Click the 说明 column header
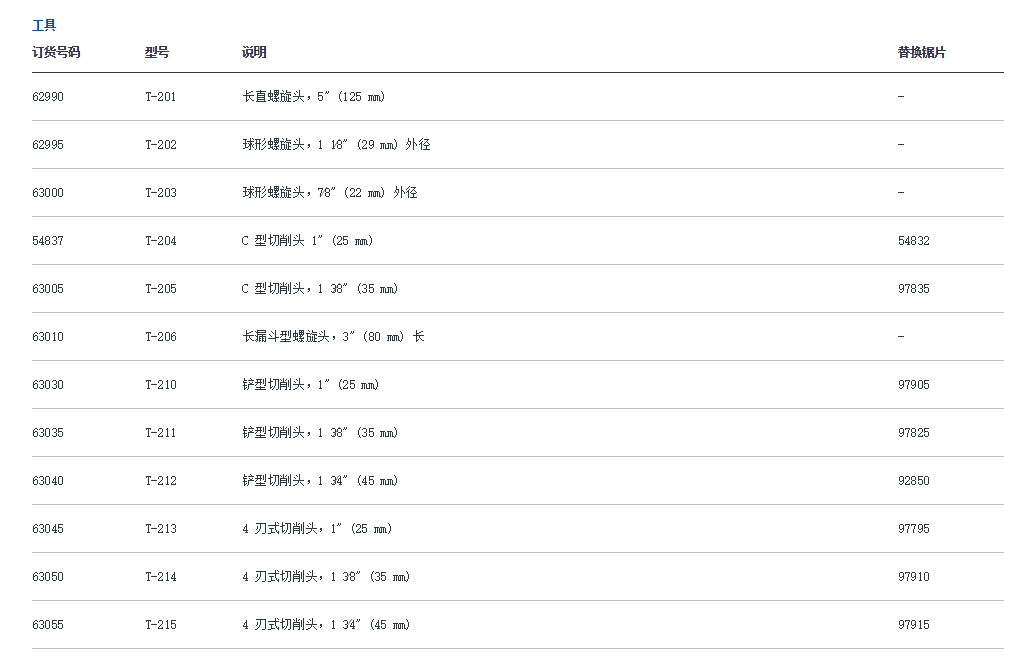The width and height of the screenshot is (1029, 656). tap(254, 52)
